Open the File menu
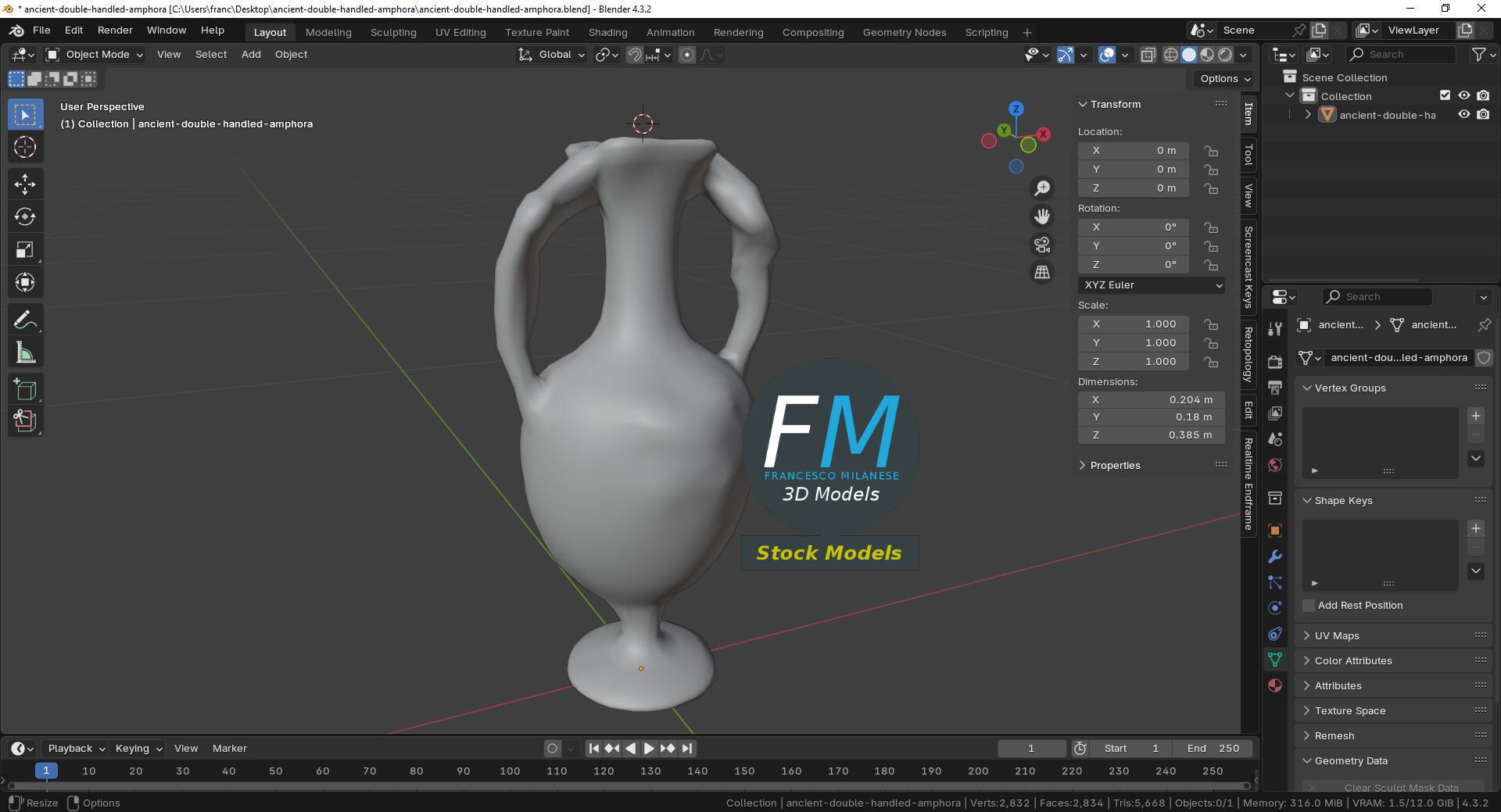Viewport: 1501px width, 812px height. pos(41,30)
